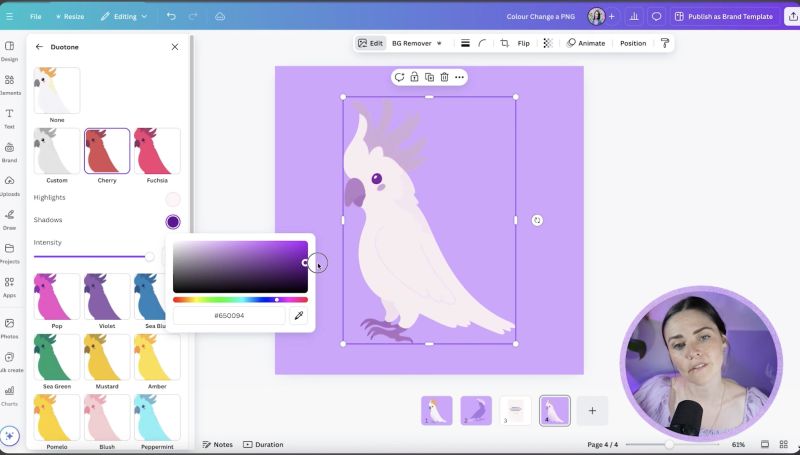Select the None duotone preset
Image resolution: width=800 pixels, height=455 pixels.
tap(57, 90)
